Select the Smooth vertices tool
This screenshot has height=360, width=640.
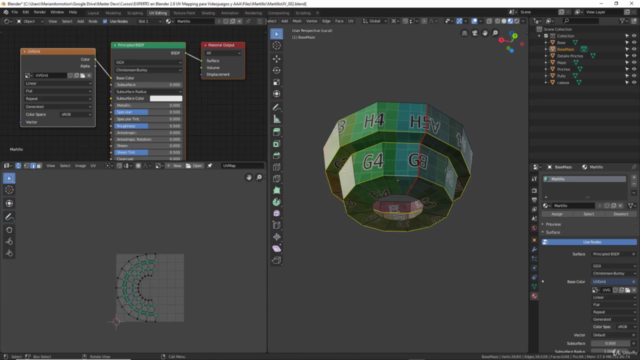pos(276,213)
